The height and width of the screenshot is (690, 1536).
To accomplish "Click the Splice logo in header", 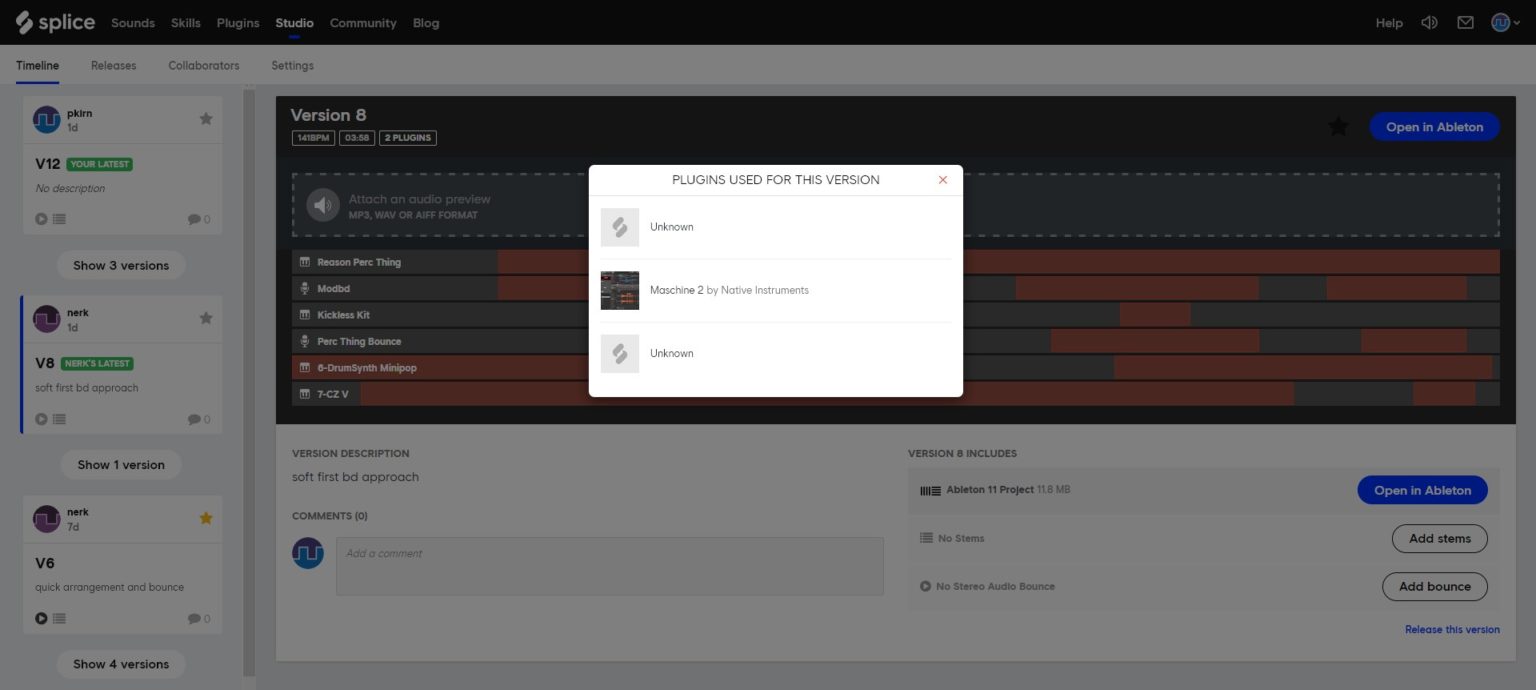I will pyautogui.click(x=55, y=22).
